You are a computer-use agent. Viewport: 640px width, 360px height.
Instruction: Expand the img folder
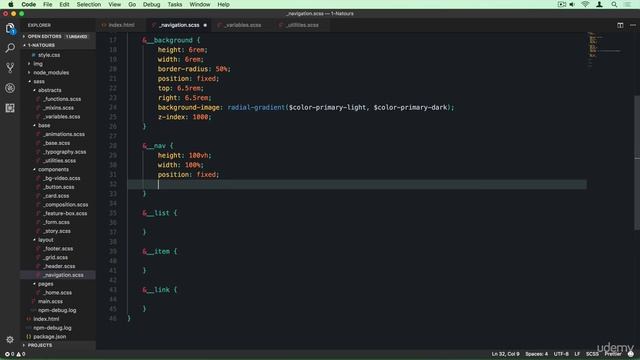(38, 64)
